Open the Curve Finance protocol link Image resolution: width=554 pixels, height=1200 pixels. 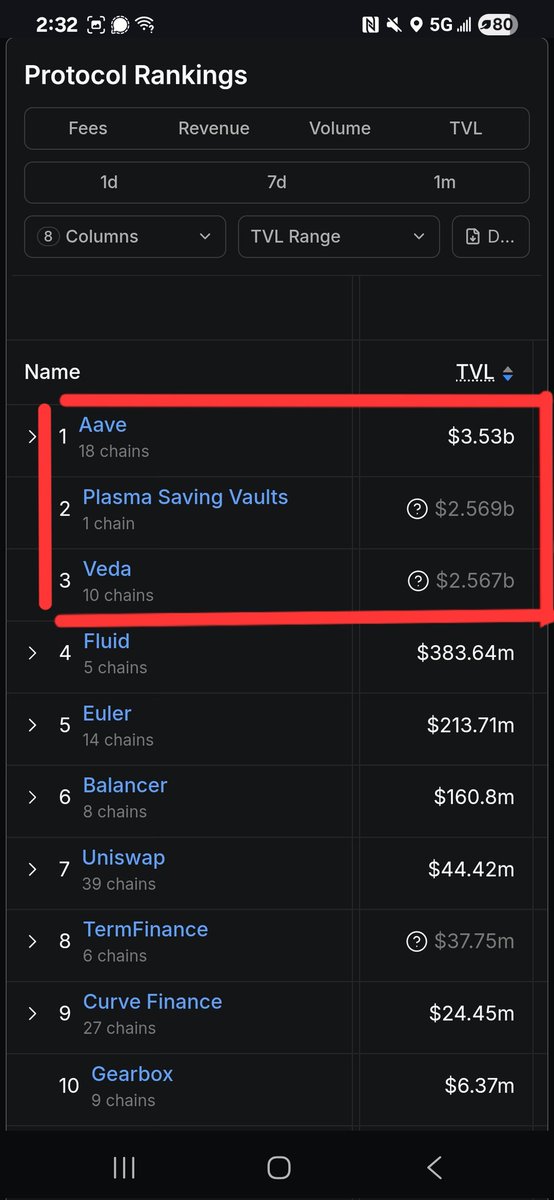click(152, 1001)
